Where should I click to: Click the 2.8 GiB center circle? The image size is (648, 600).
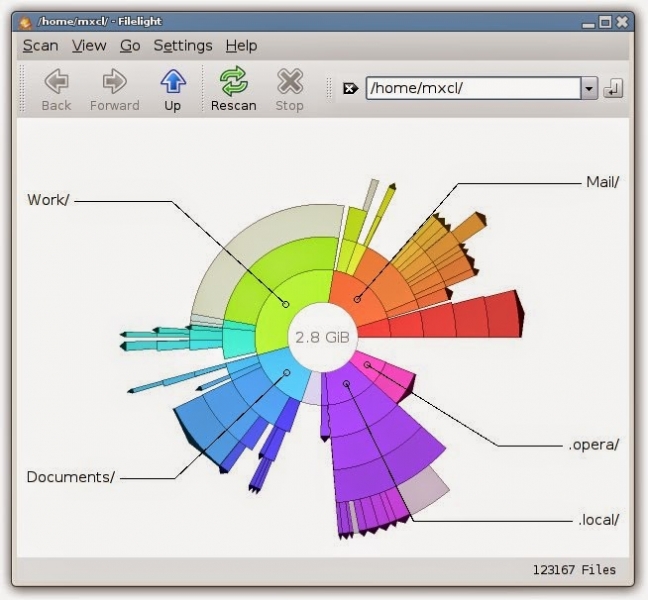click(x=321, y=337)
